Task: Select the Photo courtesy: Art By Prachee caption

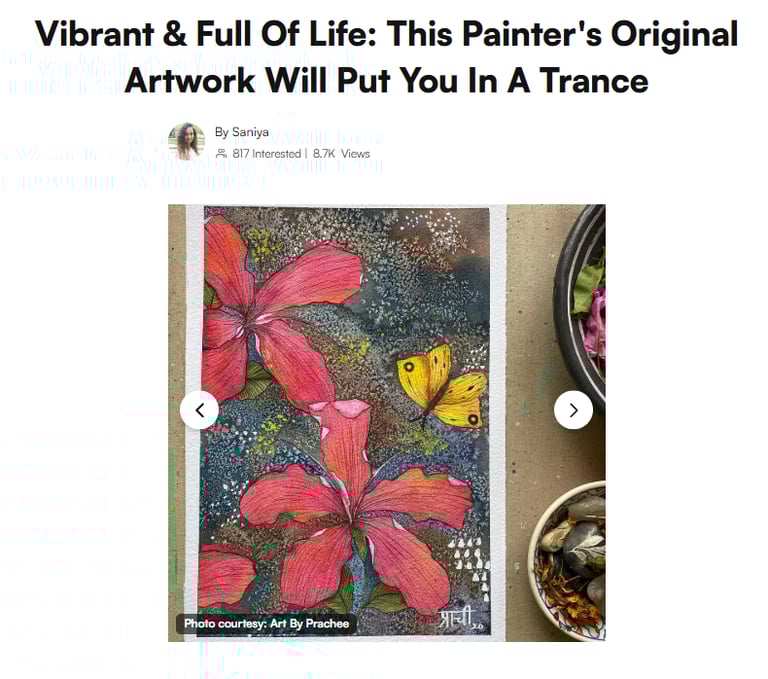Action: tap(266, 624)
